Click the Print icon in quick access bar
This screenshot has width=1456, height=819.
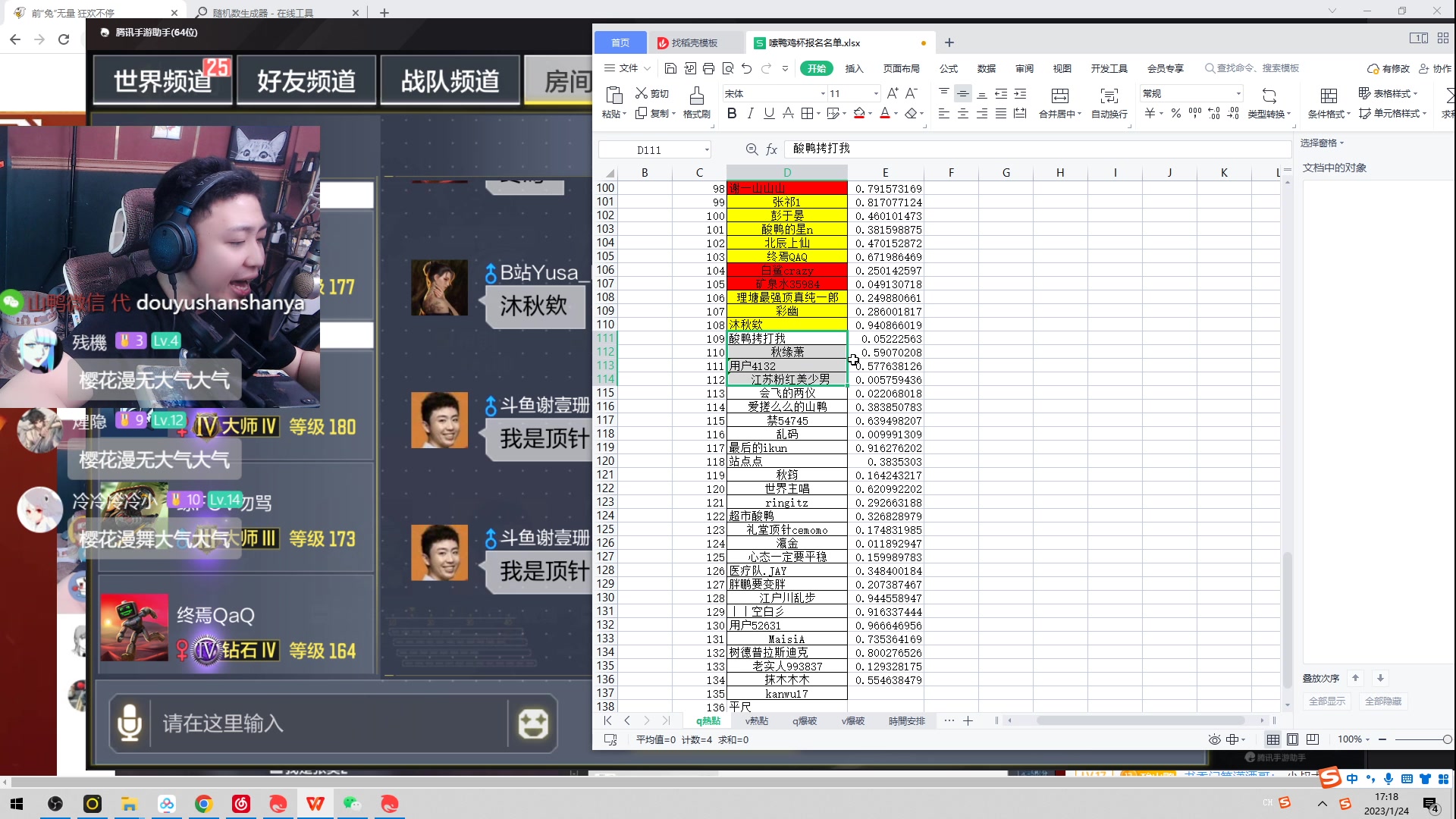coord(708,68)
